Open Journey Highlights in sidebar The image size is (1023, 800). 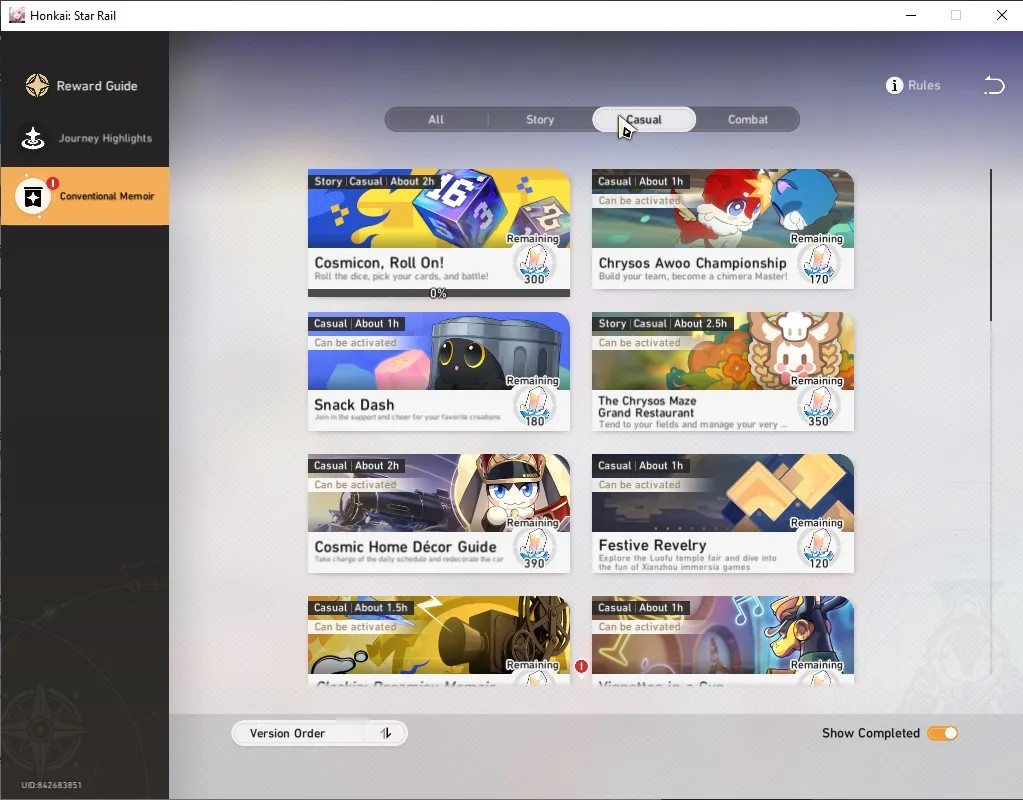[85, 138]
